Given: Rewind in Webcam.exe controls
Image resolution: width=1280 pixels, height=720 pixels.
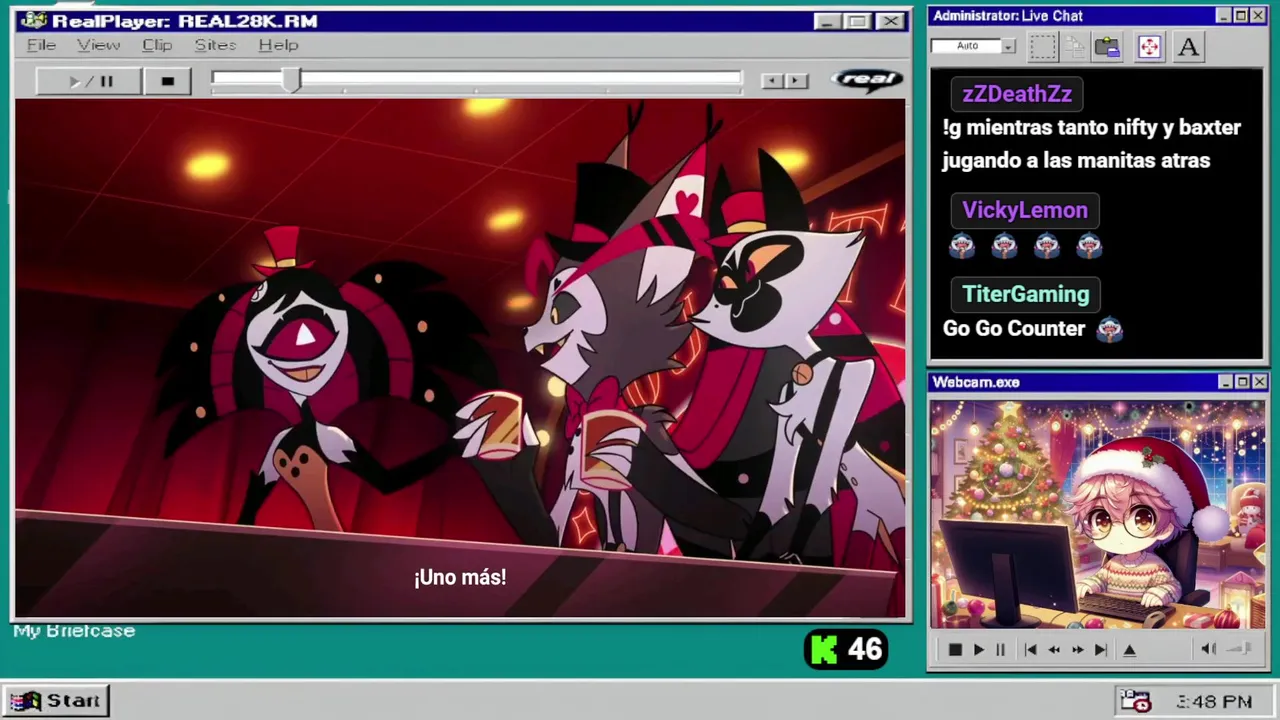Looking at the screenshot, I should (x=1053, y=650).
